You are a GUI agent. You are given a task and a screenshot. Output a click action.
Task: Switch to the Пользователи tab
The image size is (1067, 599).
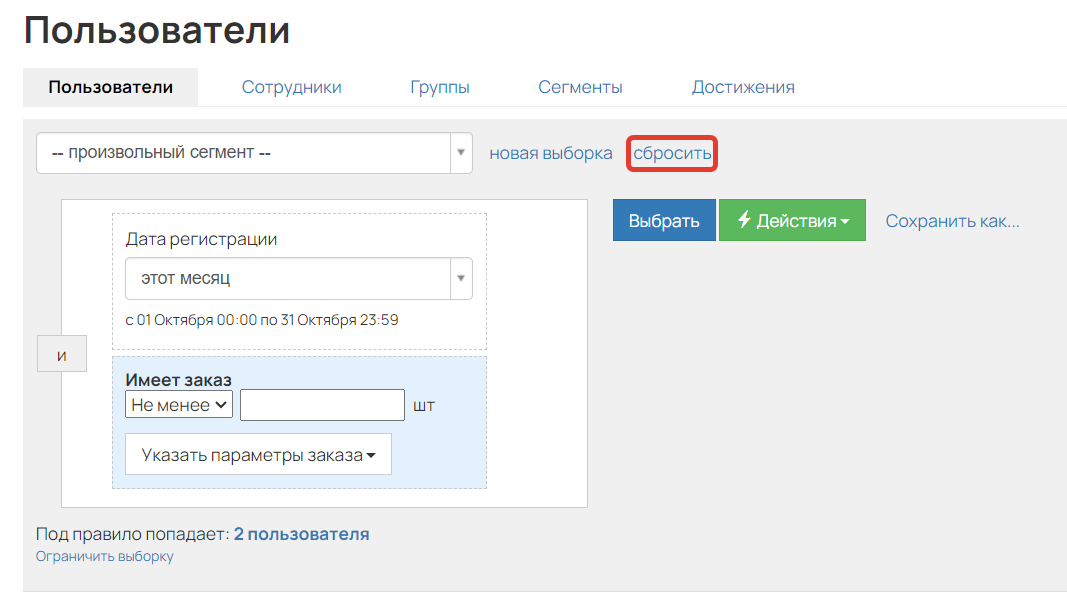click(x=110, y=87)
